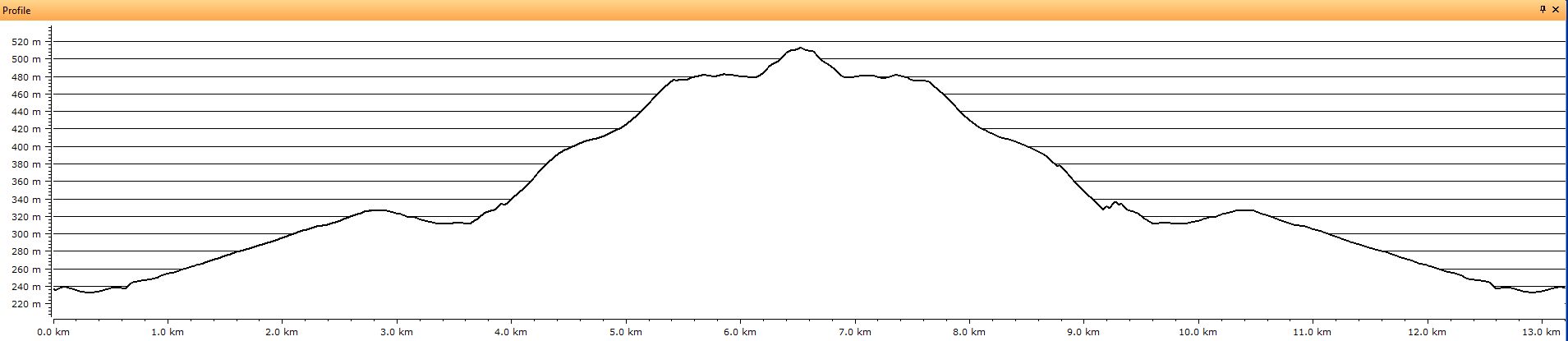Click the 5.0 km distance axis label
This screenshot has height=341, width=1568.
click(x=627, y=333)
